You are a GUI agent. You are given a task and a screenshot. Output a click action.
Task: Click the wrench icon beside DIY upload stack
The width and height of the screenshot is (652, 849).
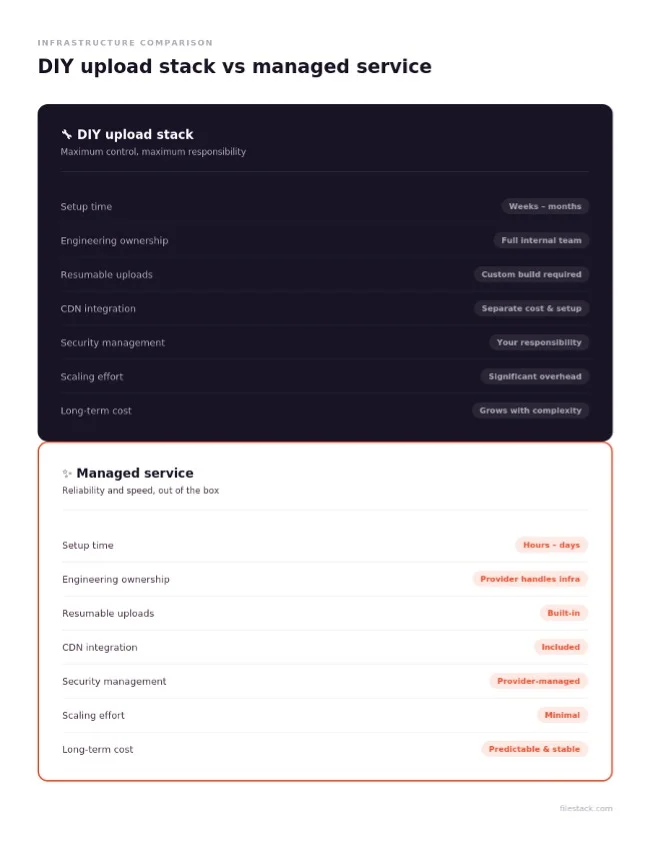[67, 134]
